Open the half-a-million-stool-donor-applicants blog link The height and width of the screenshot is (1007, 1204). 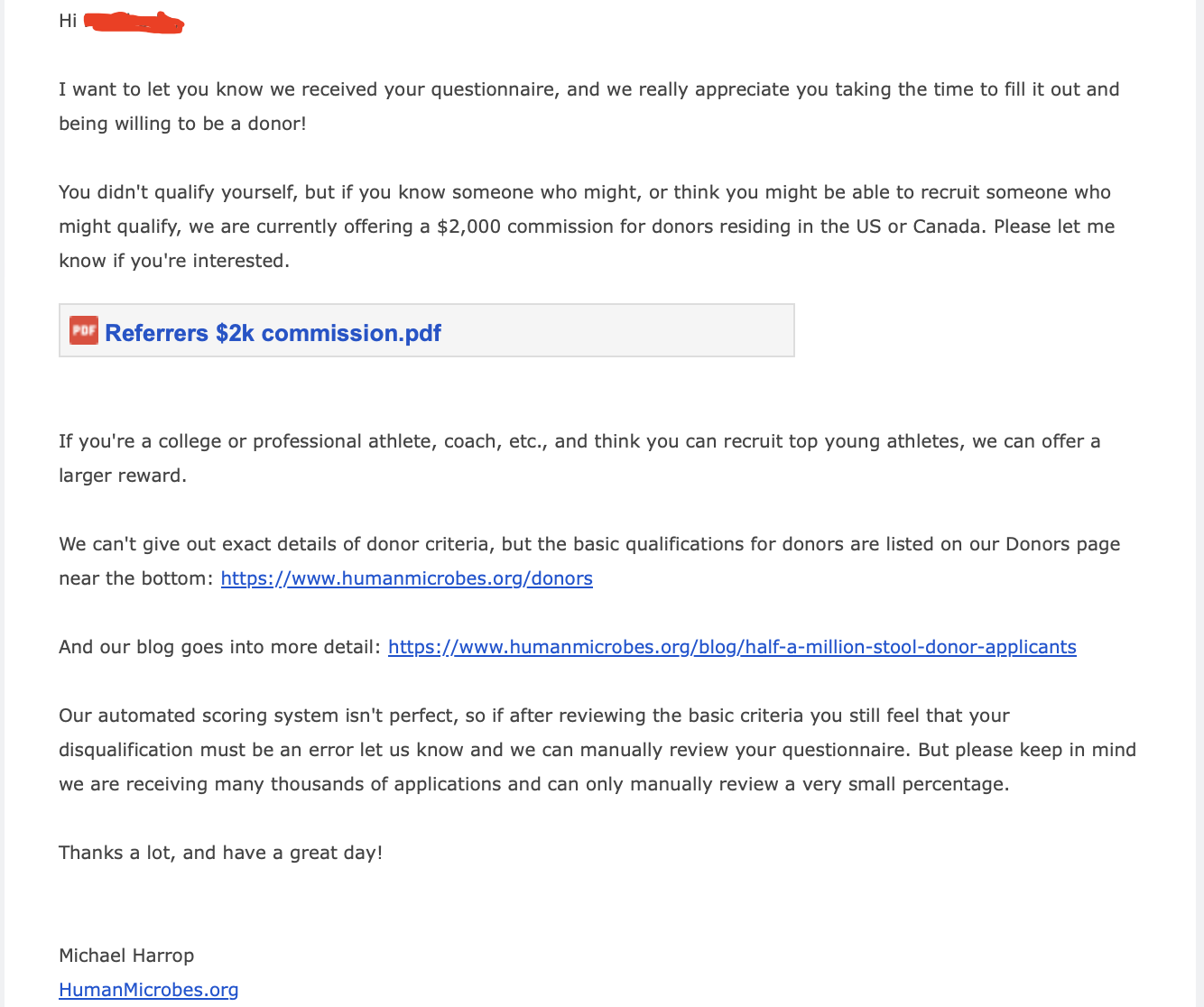(x=732, y=647)
